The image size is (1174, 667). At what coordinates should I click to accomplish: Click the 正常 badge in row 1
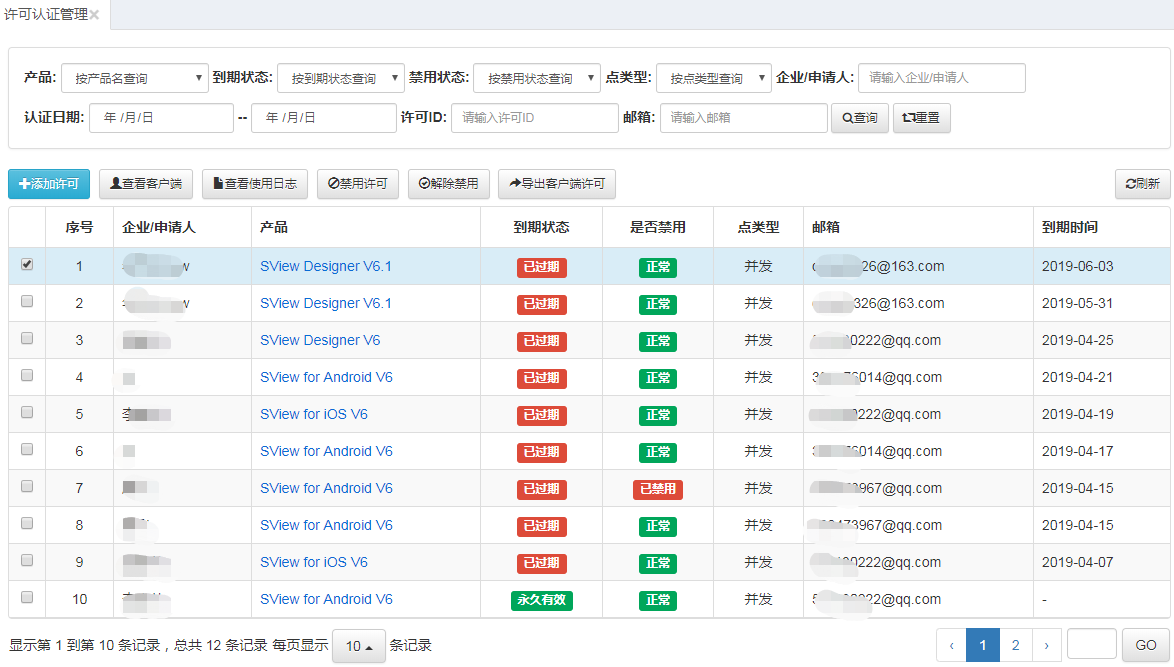pos(657,267)
